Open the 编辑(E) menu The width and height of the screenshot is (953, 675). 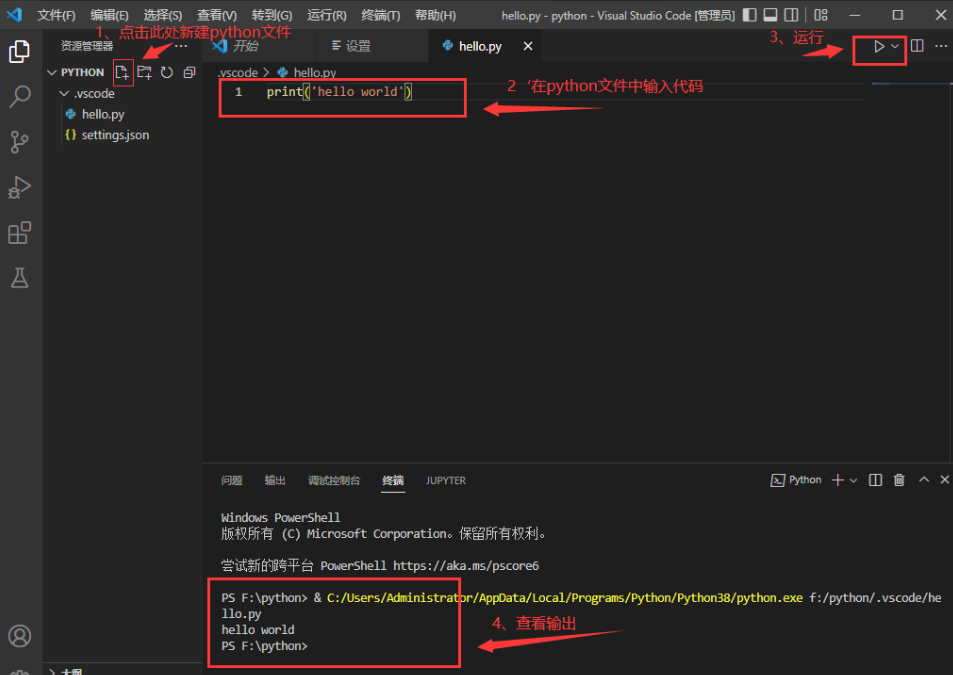(x=109, y=15)
